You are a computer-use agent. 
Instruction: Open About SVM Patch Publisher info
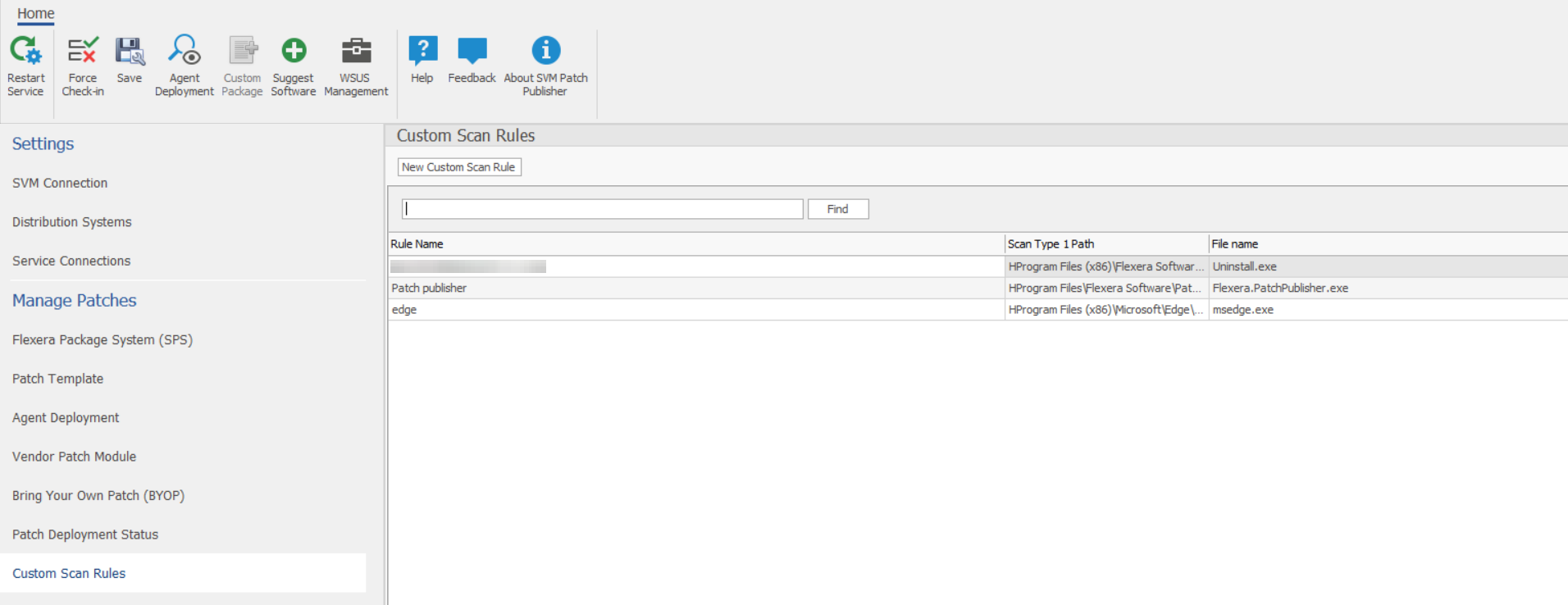click(x=545, y=52)
